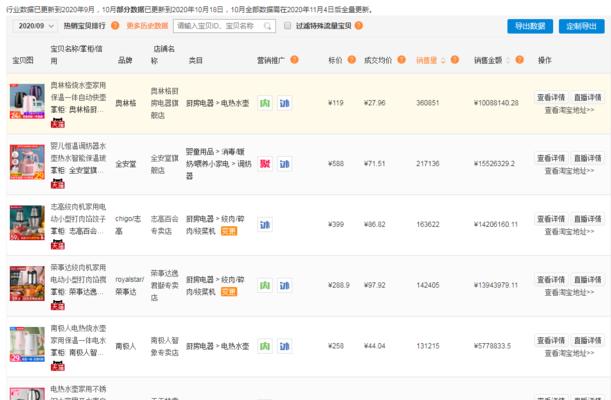Select 厨房电器 > 电热水壶 in 贝林格 row

(217, 103)
